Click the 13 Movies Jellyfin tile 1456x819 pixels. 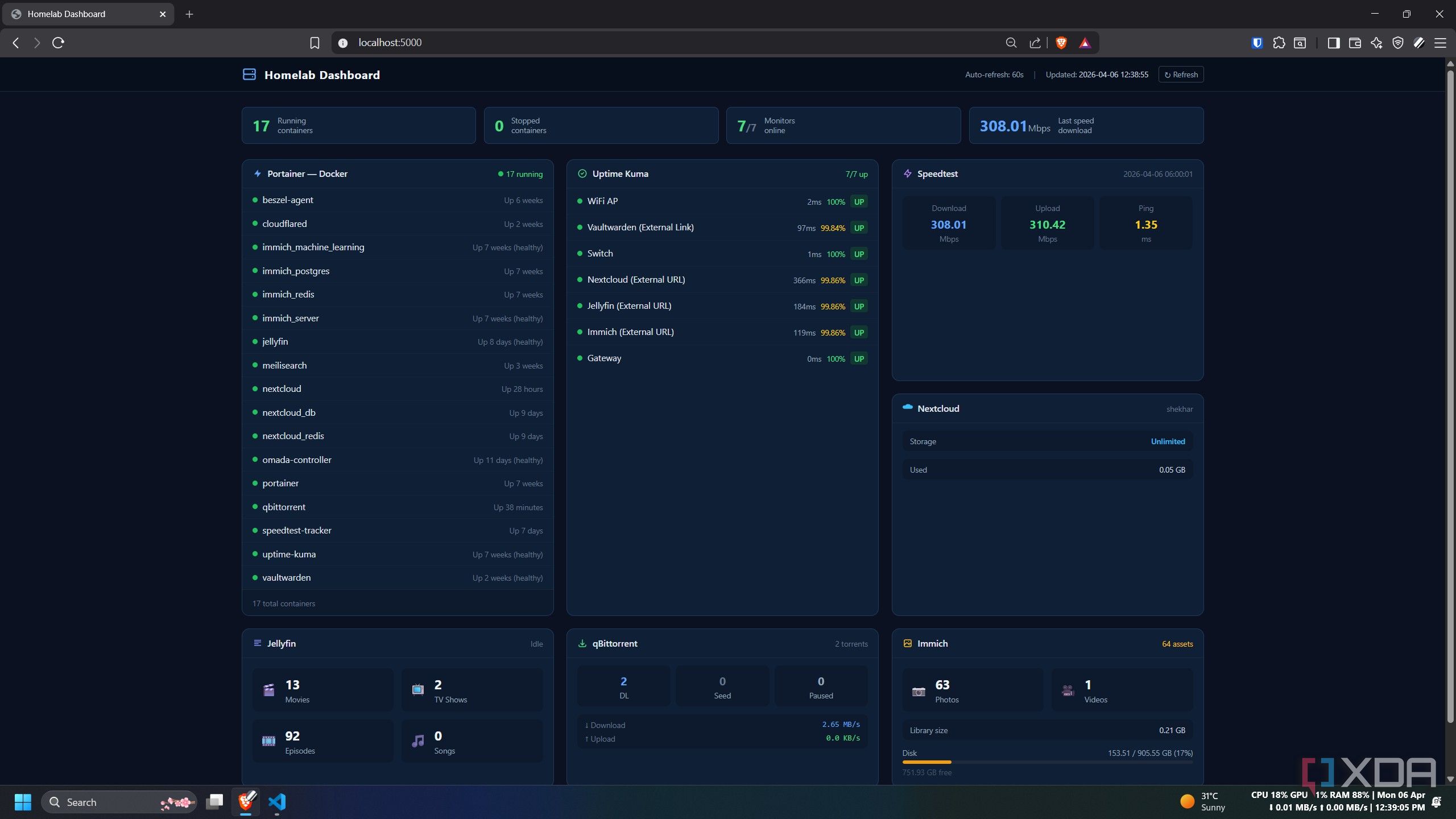pos(323,690)
